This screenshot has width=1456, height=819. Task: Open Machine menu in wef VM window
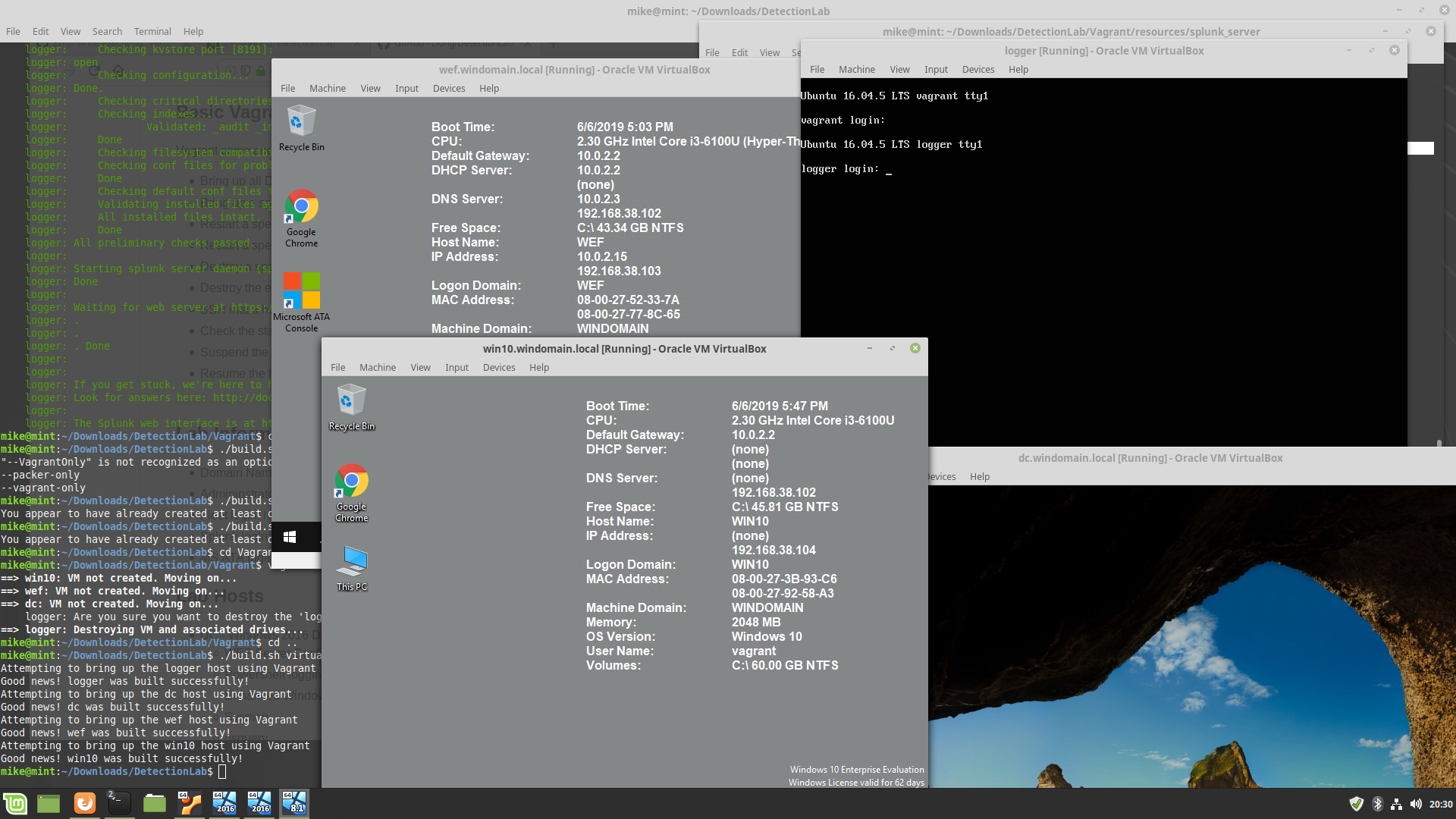coord(327,89)
